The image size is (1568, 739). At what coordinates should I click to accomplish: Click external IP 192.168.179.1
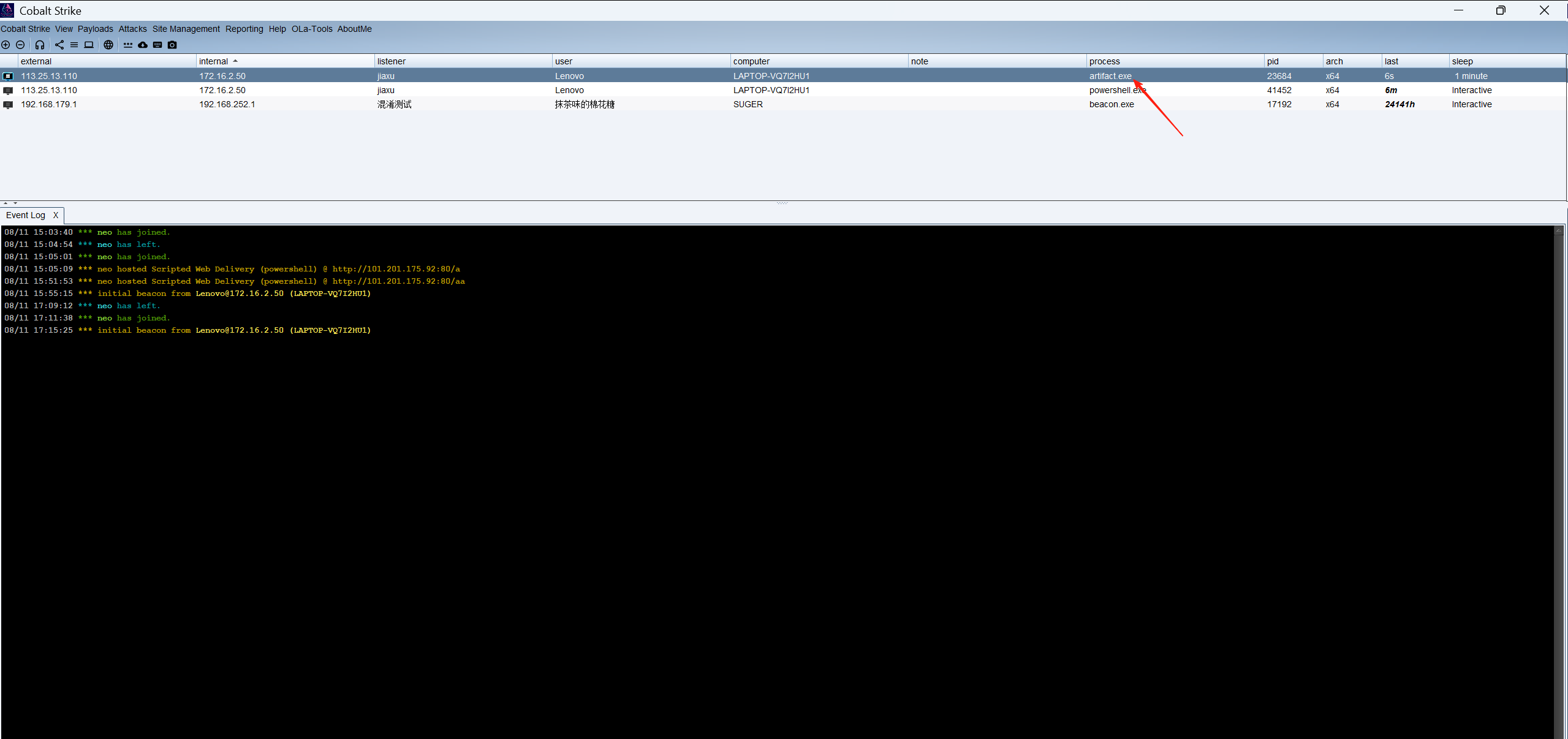(49, 104)
